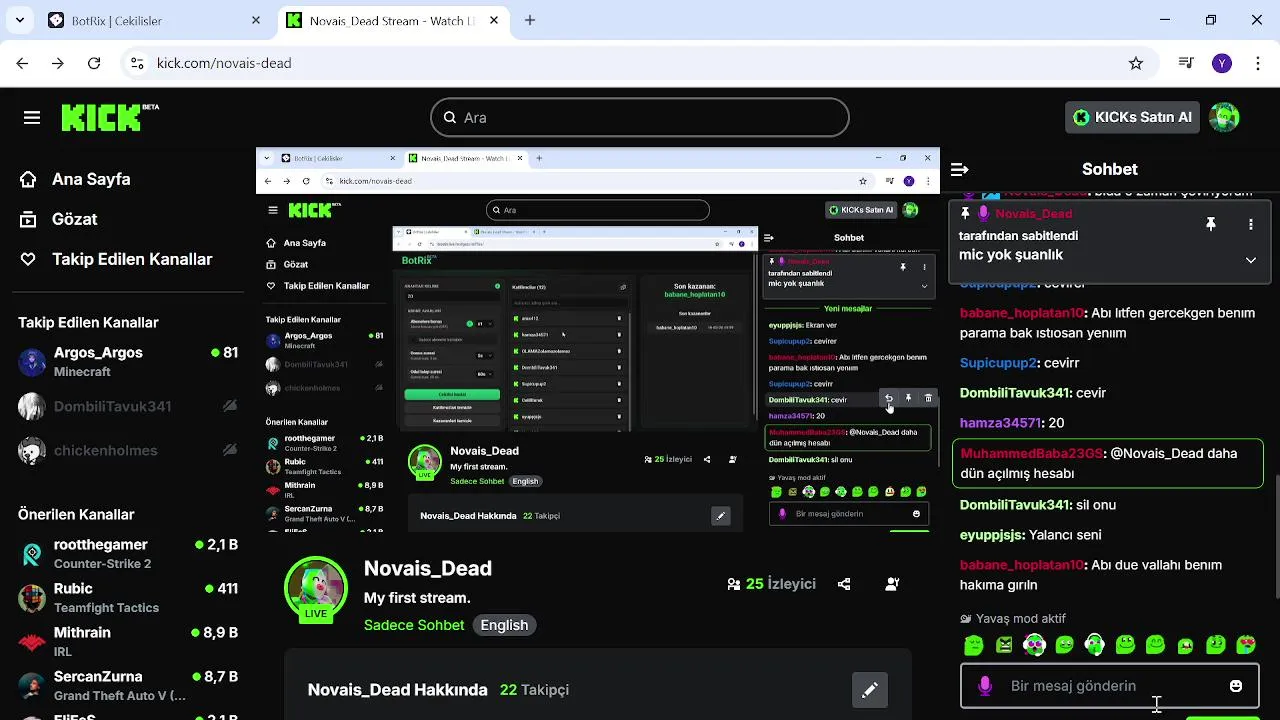Switch to Novais_Dead Stream browser tab
Viewport: 1280px width, 720px height.
click(392, 20)
